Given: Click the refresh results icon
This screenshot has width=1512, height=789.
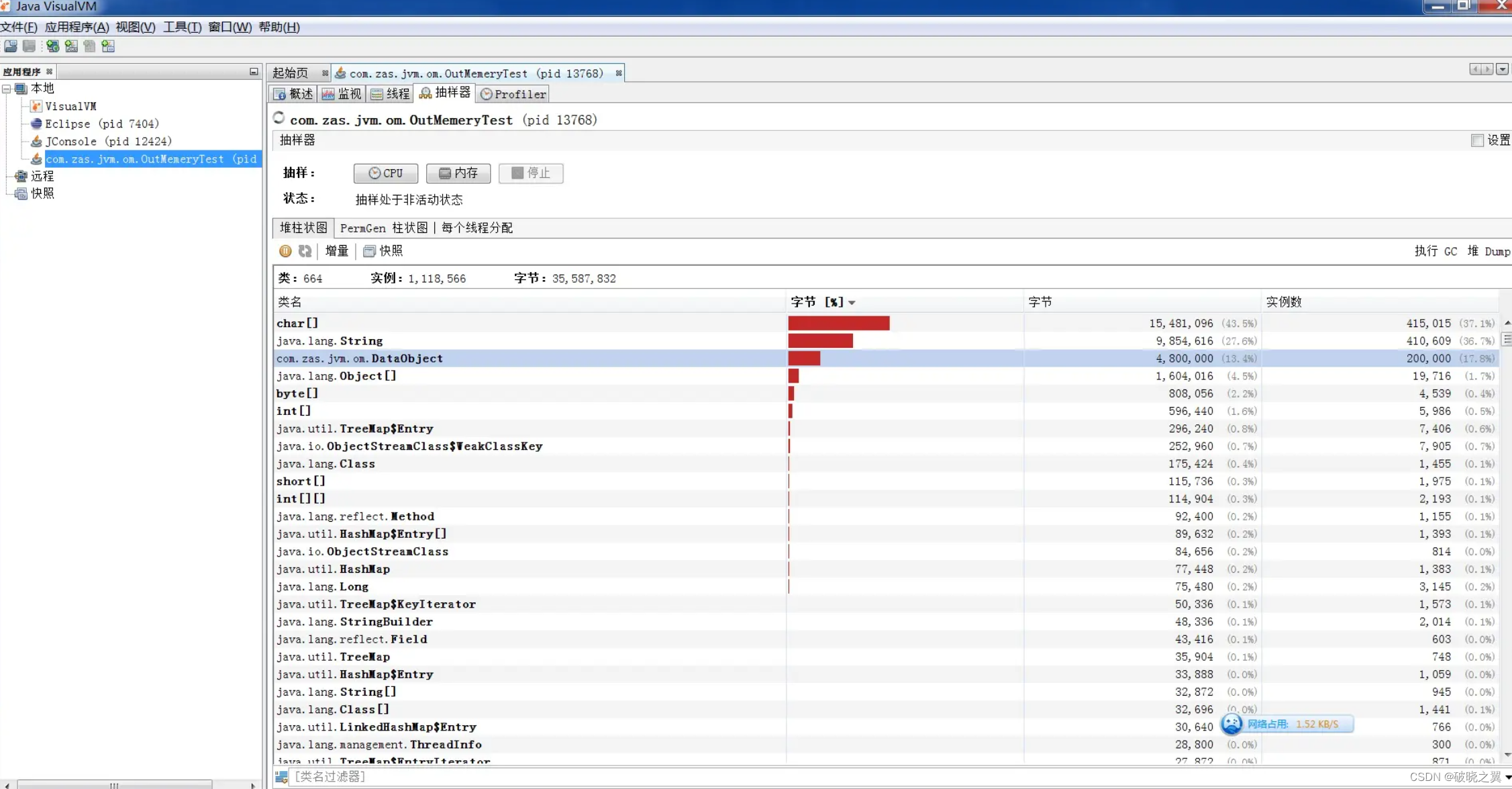Looking at the screenshot, I should point(305,251).
